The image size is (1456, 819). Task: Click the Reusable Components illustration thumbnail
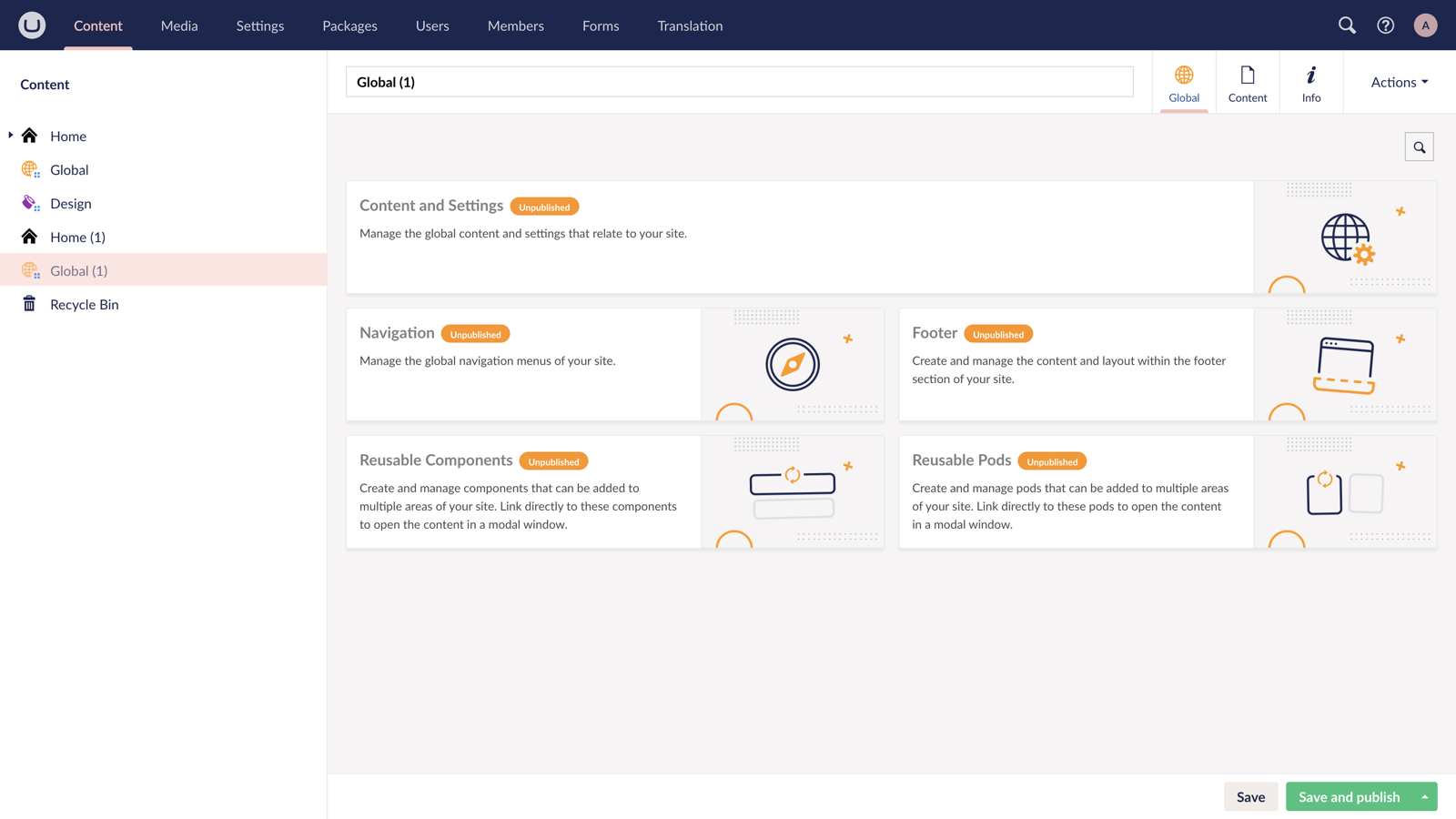(792, 491)
